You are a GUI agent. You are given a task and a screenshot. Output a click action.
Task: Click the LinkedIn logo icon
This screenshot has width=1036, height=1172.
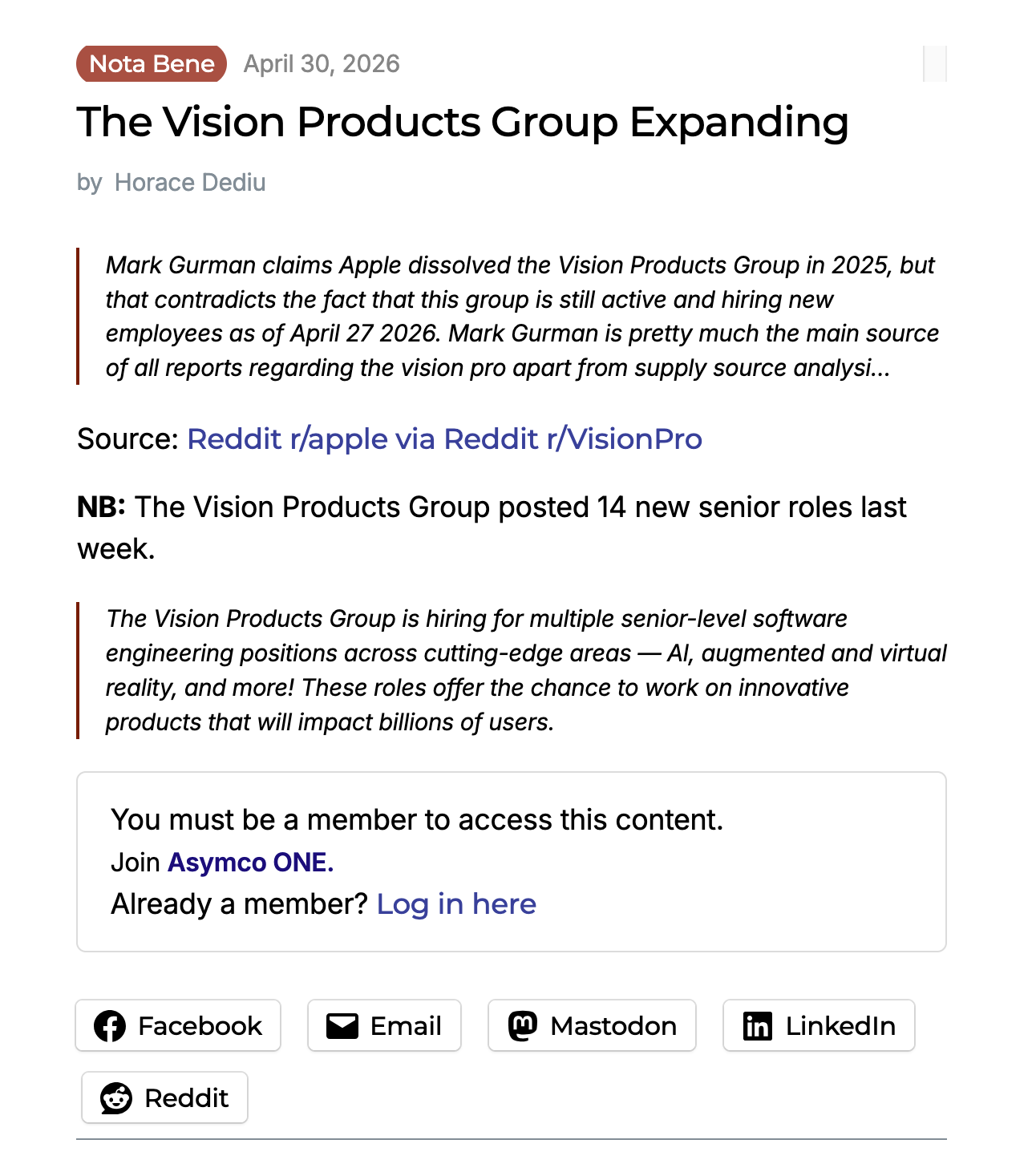click(758, 1026)
